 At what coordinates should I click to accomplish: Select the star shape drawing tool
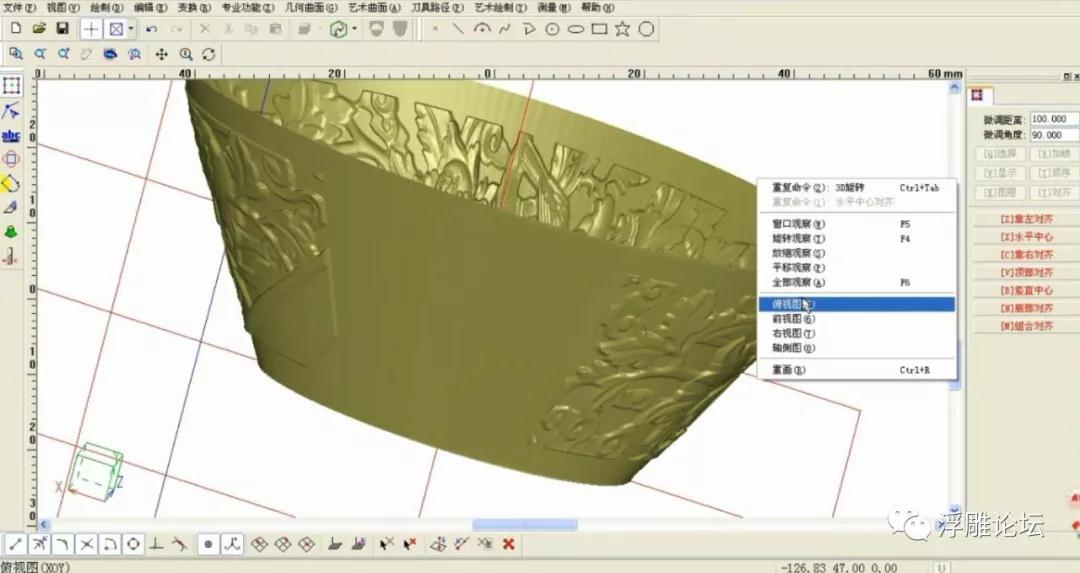click(x=622, y=29)
